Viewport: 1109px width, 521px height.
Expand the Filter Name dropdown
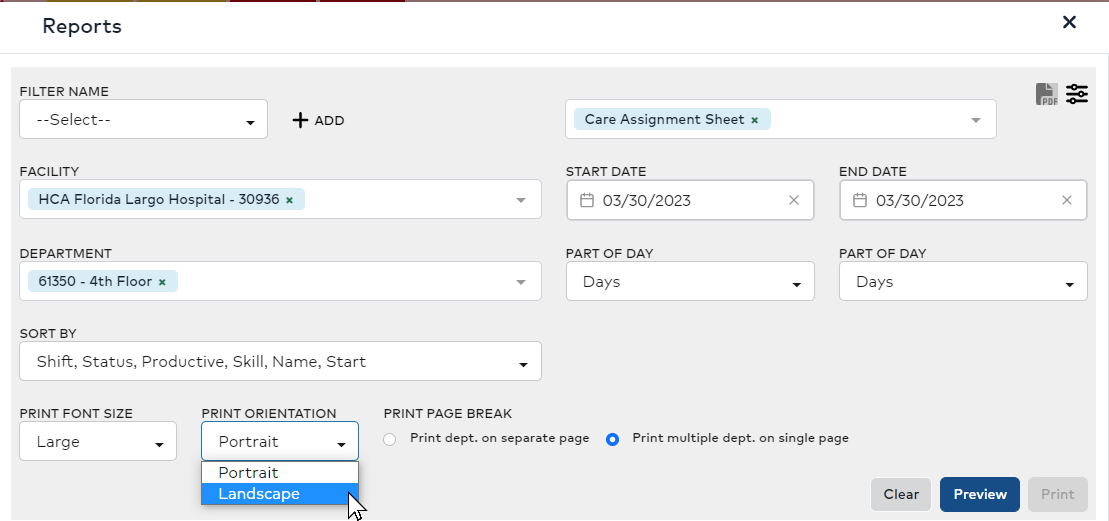coord(143,120)
